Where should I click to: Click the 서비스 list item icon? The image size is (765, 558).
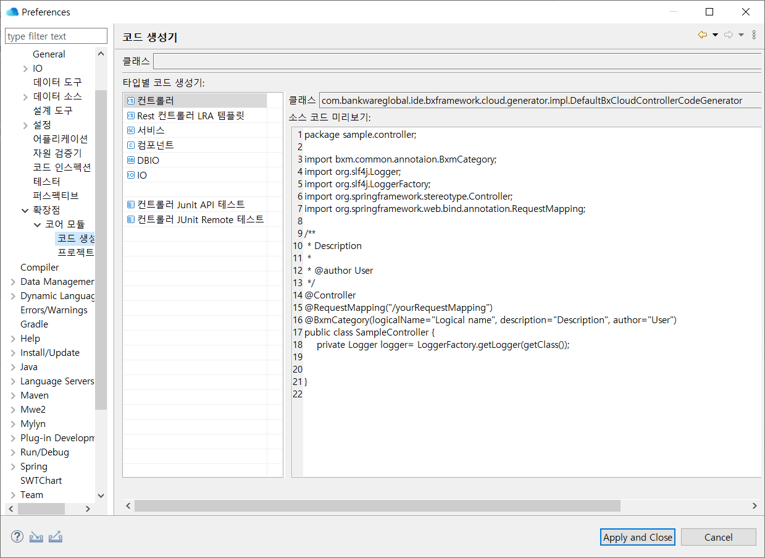click(131, 130)
